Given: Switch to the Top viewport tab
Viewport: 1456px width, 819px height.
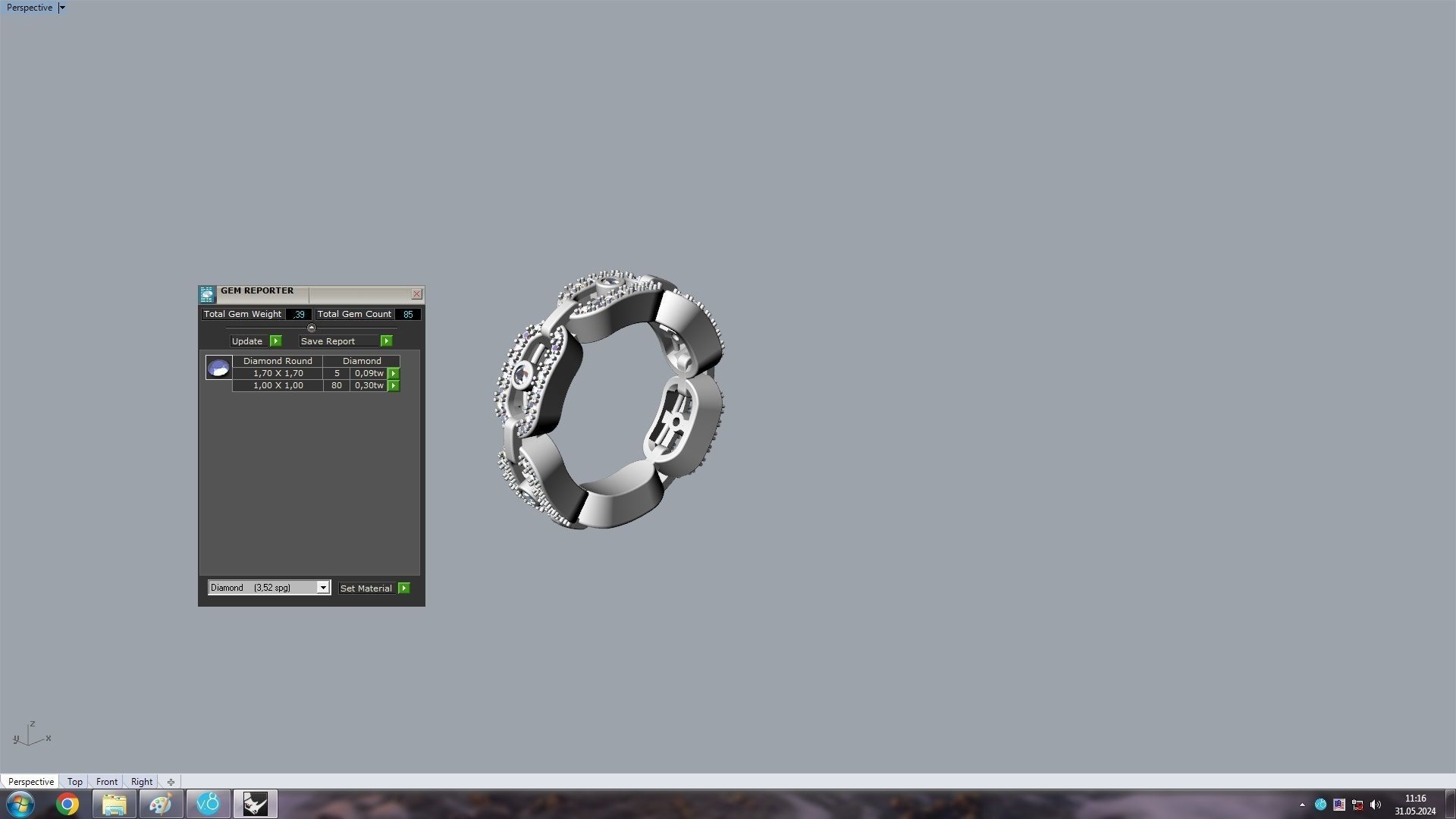Looking at the screenshot, I should pos(74,782).
